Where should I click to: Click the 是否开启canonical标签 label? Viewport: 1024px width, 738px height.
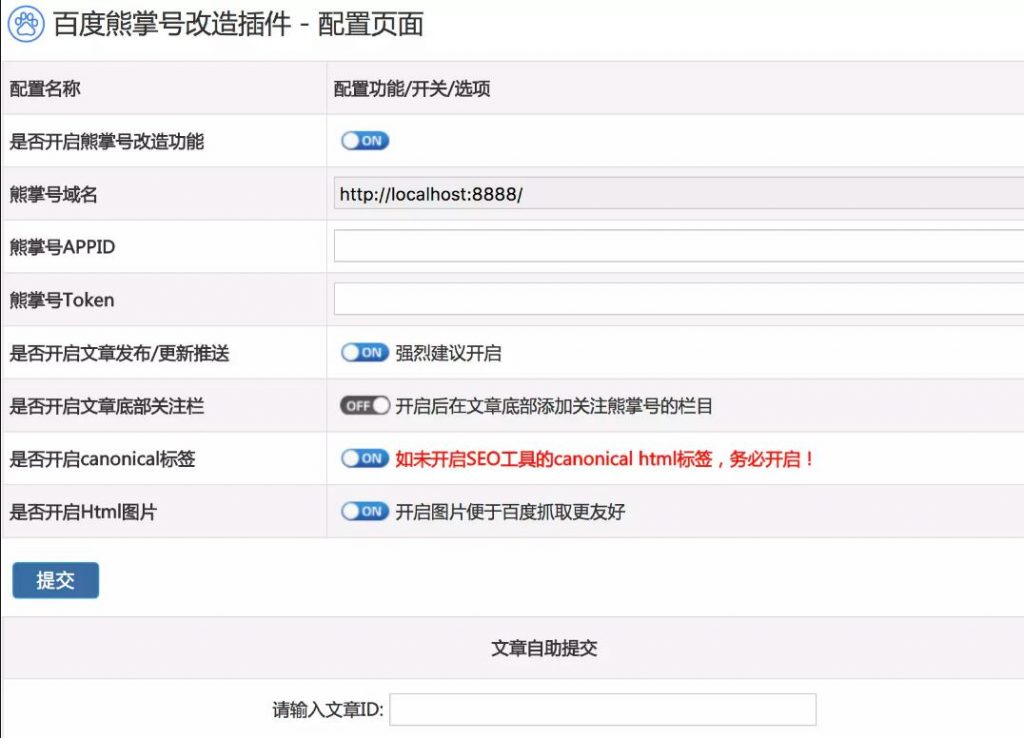(x=103, y=459)
